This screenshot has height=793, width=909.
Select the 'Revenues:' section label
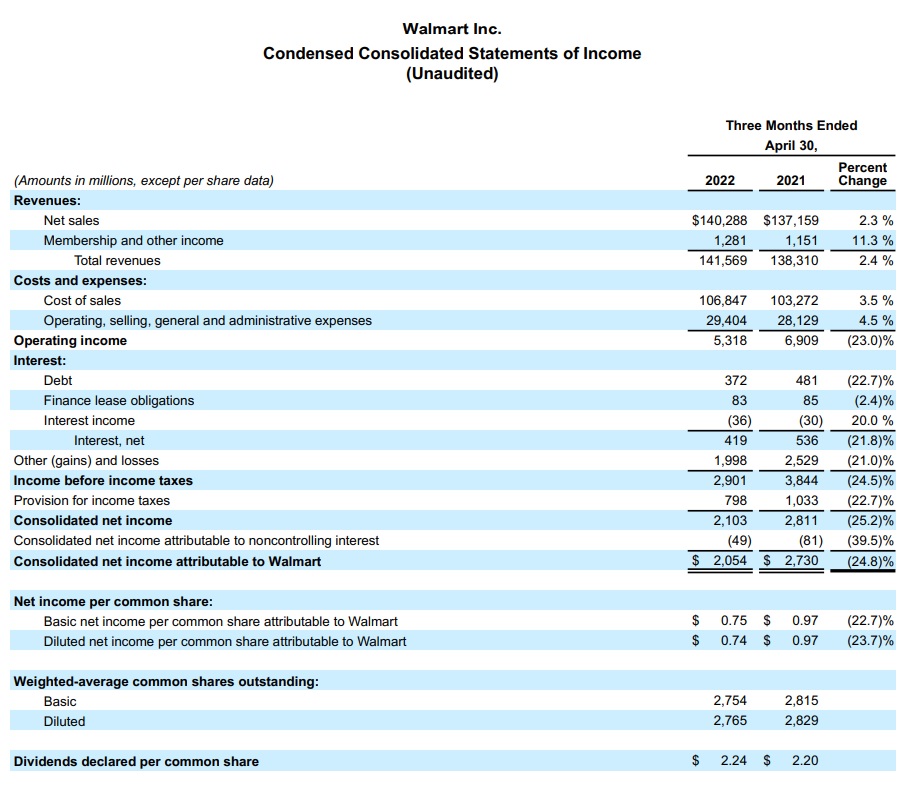tap(48, 201)
